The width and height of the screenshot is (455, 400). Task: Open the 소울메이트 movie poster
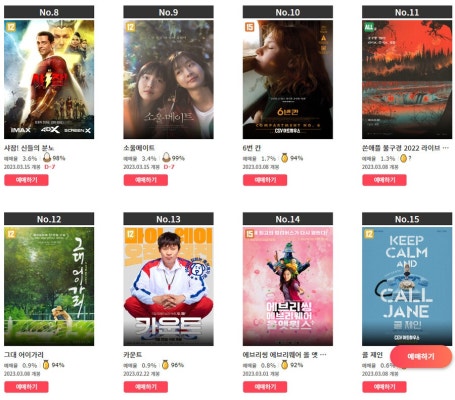click(x=168, y=79)
